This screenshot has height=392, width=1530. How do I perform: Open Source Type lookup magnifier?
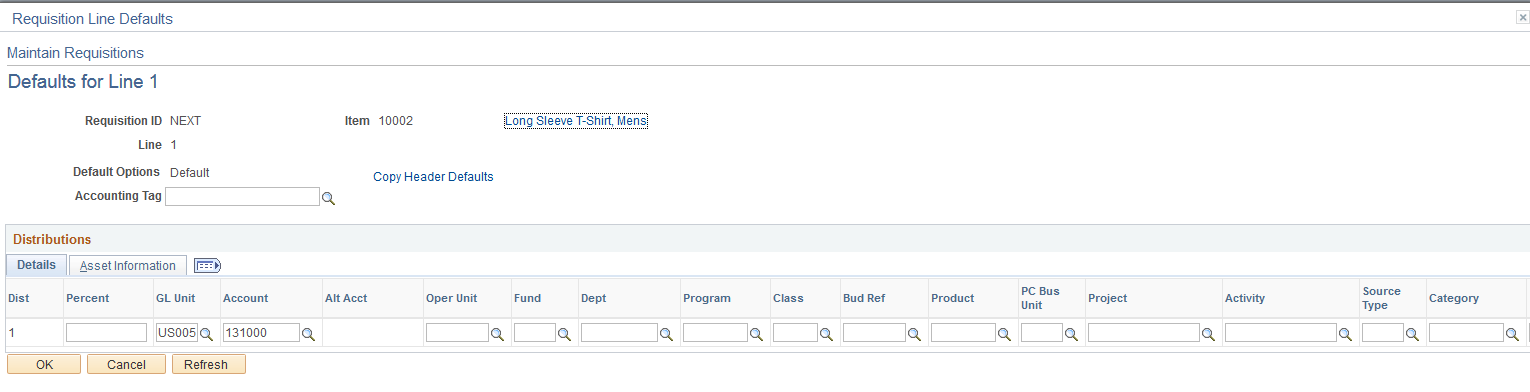pos(1412,334)
